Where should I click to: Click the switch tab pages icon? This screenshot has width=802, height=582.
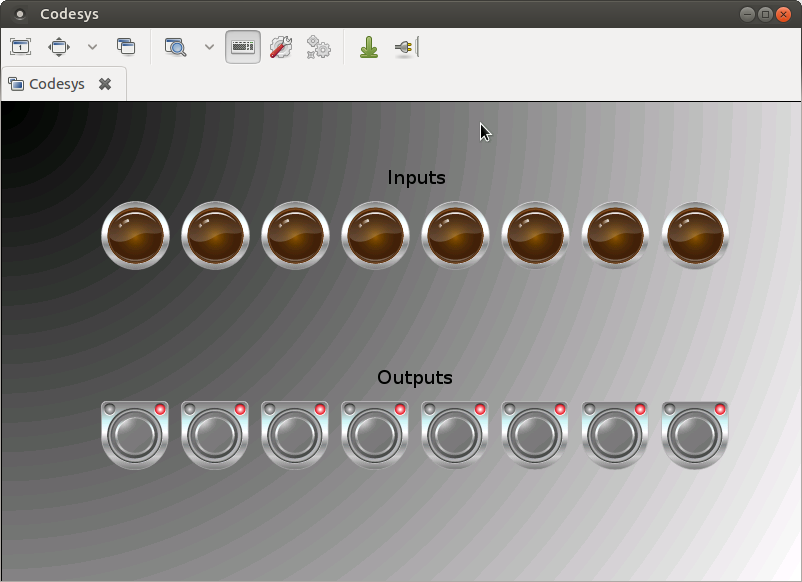point(126,47)
